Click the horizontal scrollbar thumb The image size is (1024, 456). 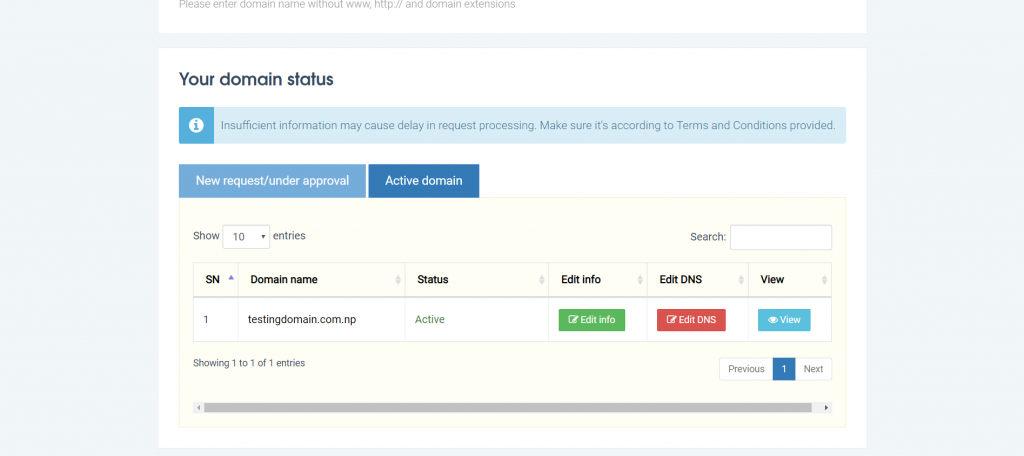point(507,408)
